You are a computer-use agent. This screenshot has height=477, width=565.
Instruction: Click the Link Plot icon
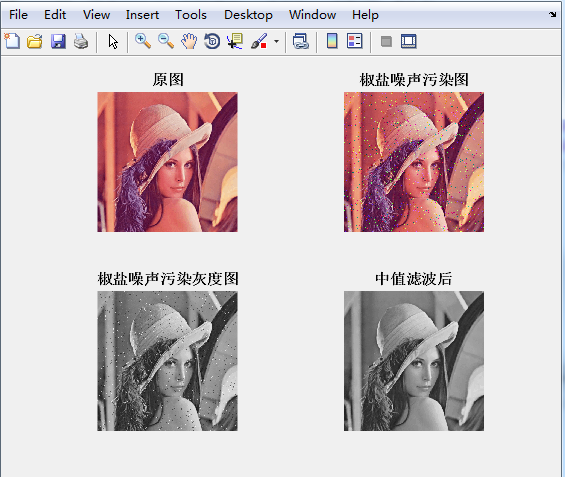point(301,41)
